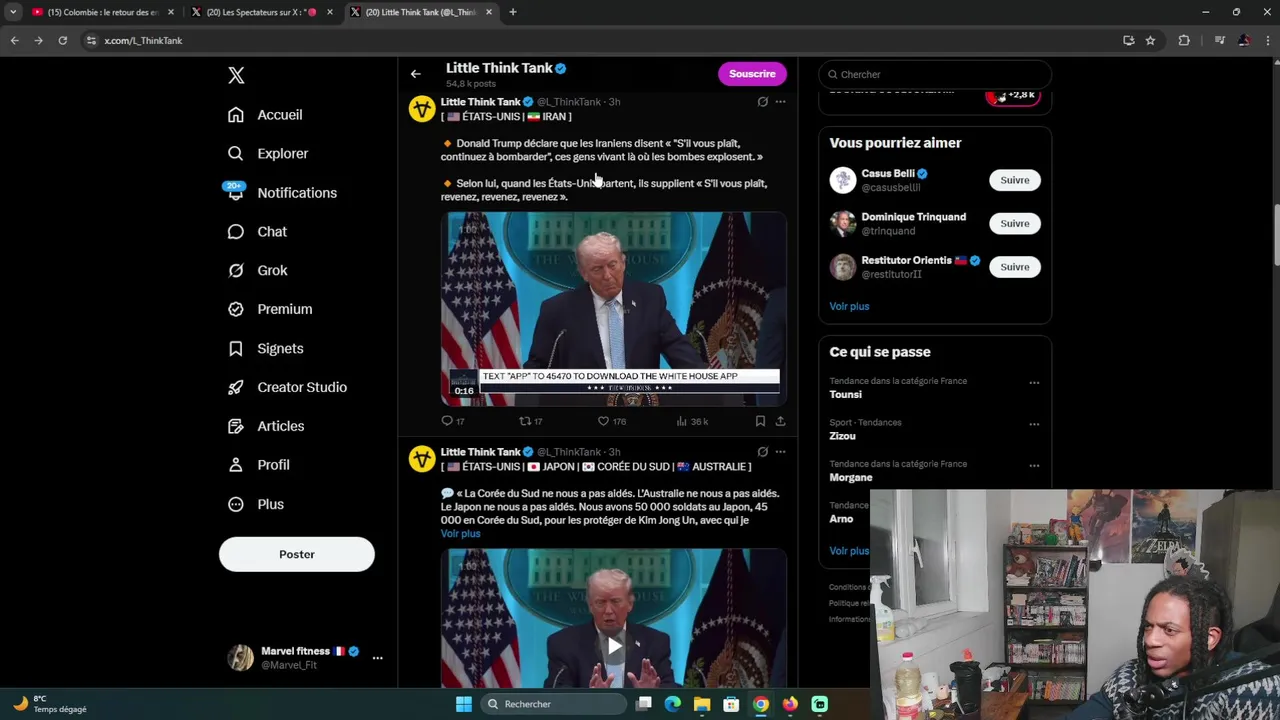Click the Signets bookmark icon in sidebar
Image resolution: width=1280 pixels, height=720 pixels.
coord(236,348)
